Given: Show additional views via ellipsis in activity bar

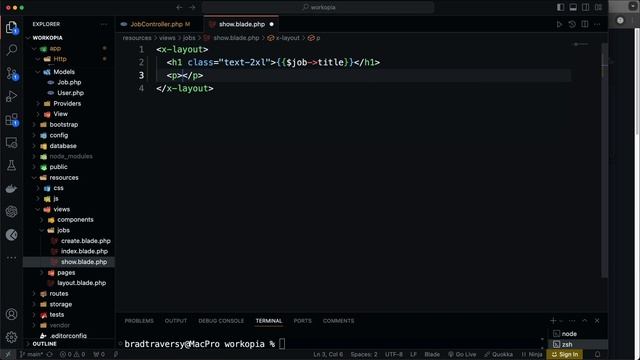Looking at the screenshot, I should coord(11,258).
